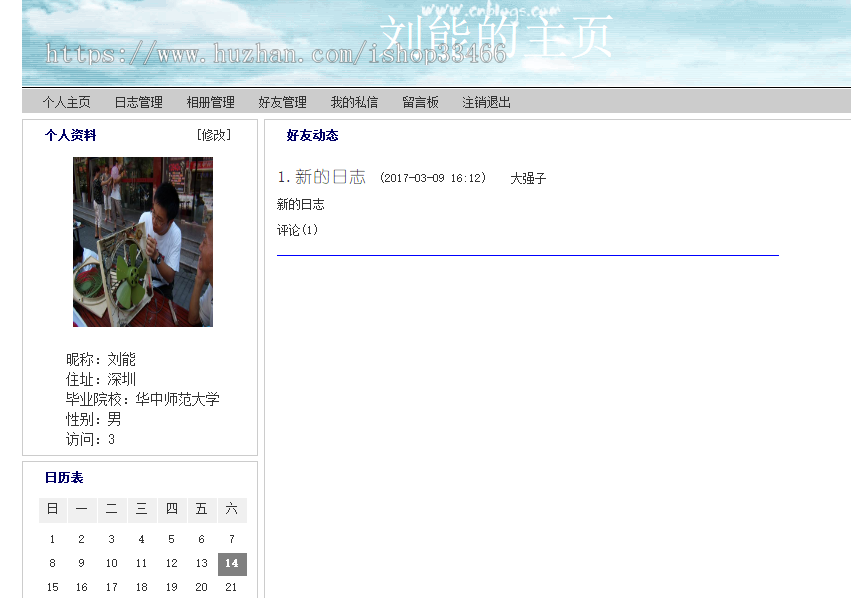Select the highlighted calendar day 14

(x=232, y=564)
